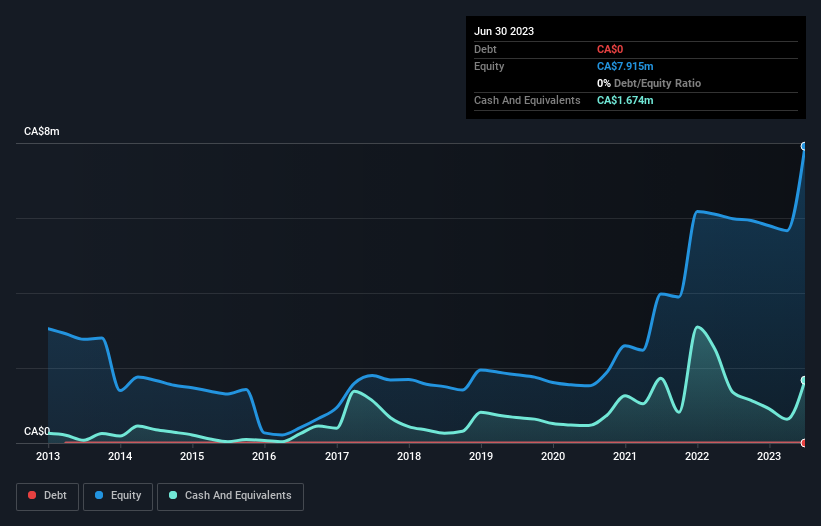
Task: Select the Cash endpoint marker at Jun 2023
Action: pyautogui.click(x=804, y=380)
